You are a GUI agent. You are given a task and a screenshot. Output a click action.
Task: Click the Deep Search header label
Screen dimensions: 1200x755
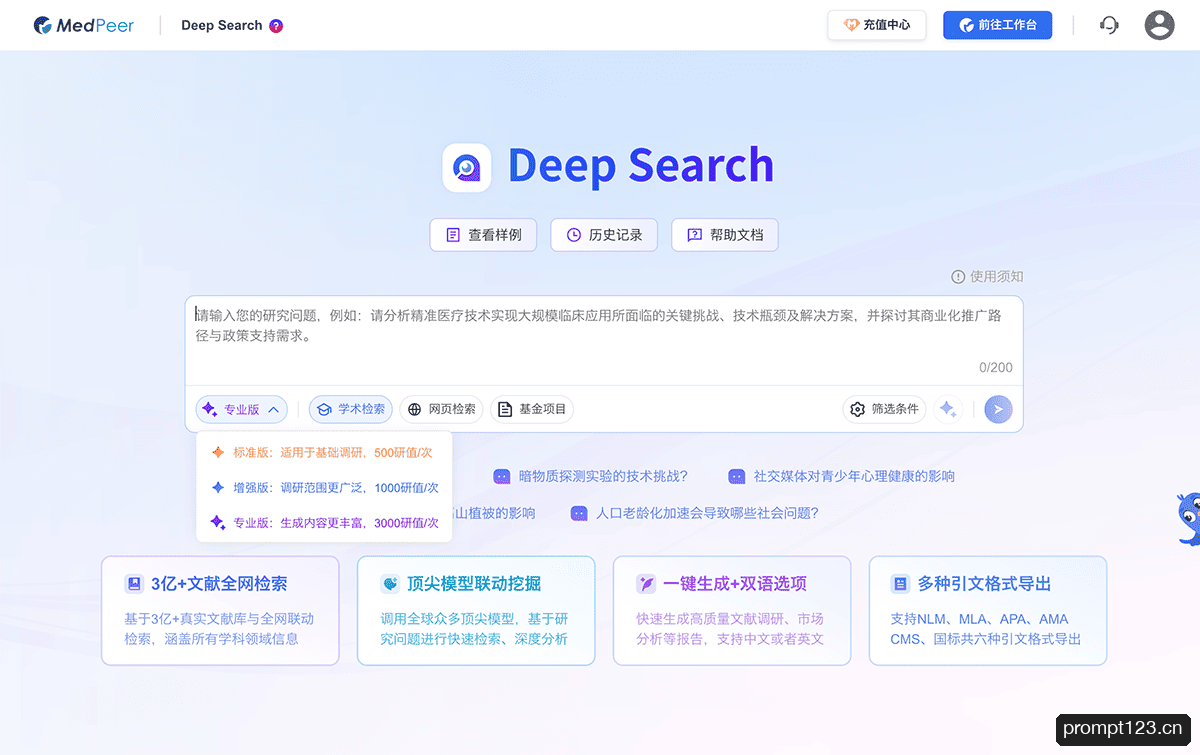[x=221, y=26]
